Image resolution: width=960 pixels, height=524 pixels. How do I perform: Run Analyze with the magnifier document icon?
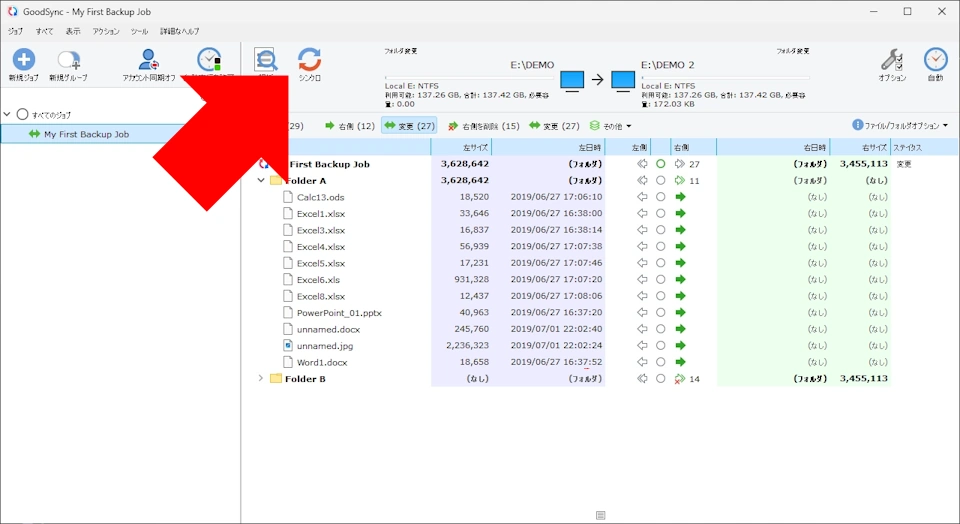pyautogui.click(x=266, y=60)
